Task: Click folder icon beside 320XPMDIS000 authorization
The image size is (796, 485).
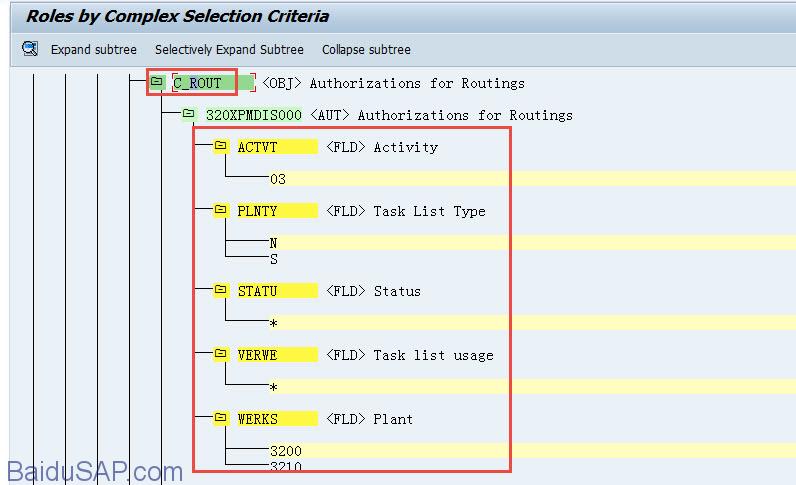Action: click(x=189, y=115)
